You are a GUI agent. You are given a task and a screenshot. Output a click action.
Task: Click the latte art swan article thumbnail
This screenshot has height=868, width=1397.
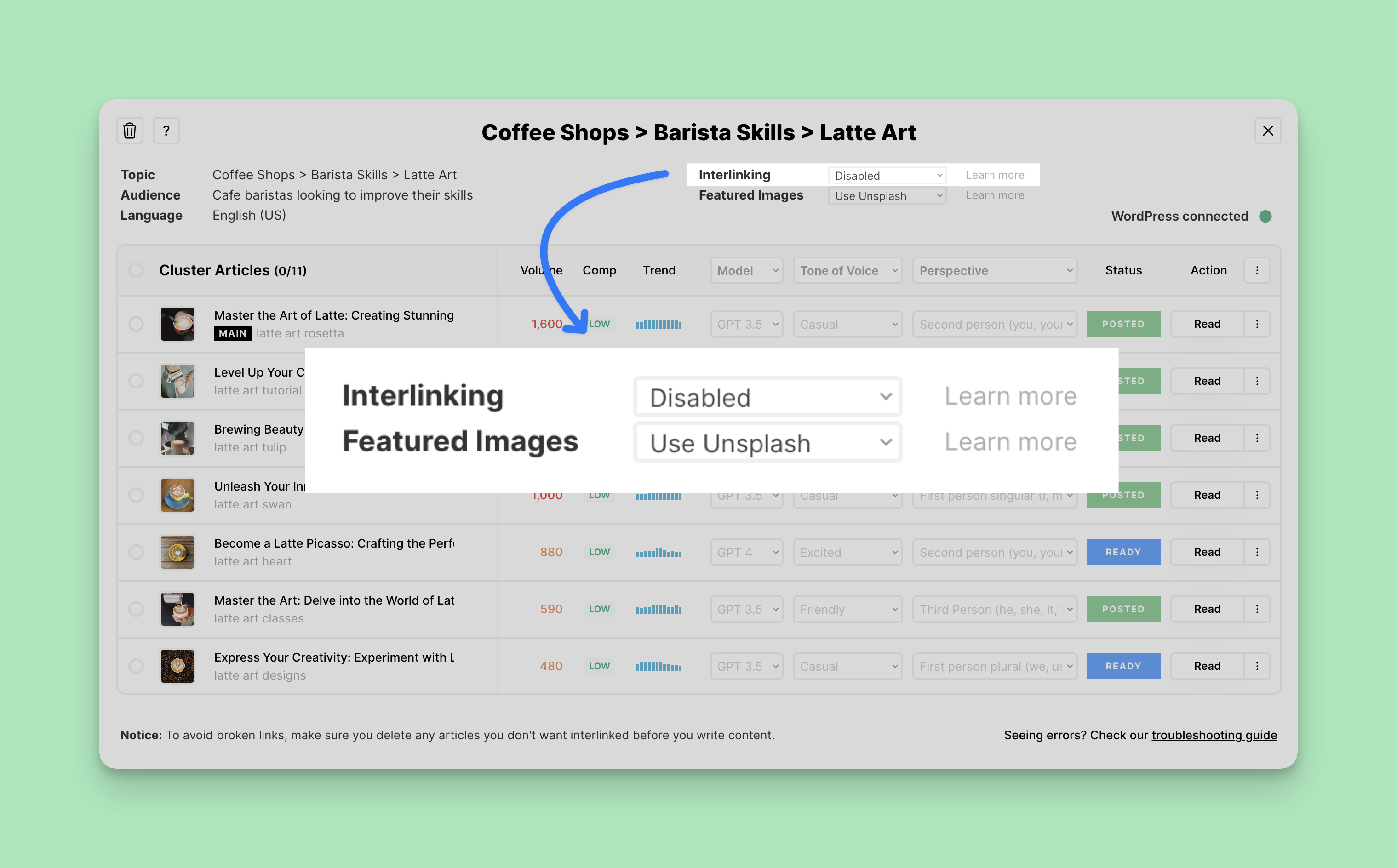pyautogui.click(x=177, y=495)
